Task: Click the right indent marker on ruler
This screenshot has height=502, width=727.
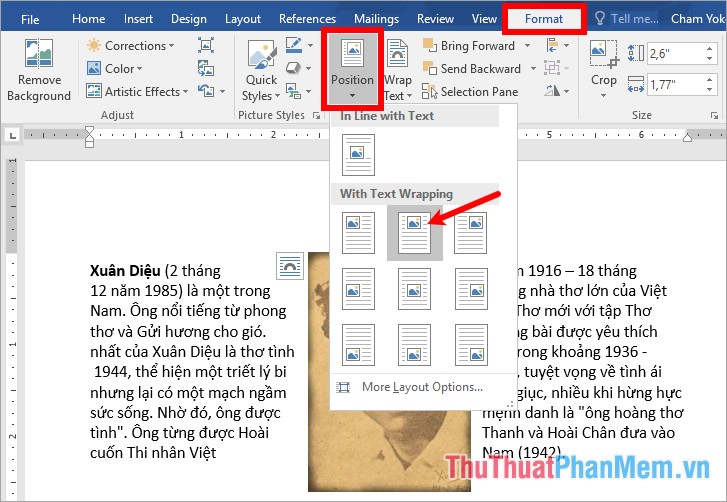Action: (688, 137)
